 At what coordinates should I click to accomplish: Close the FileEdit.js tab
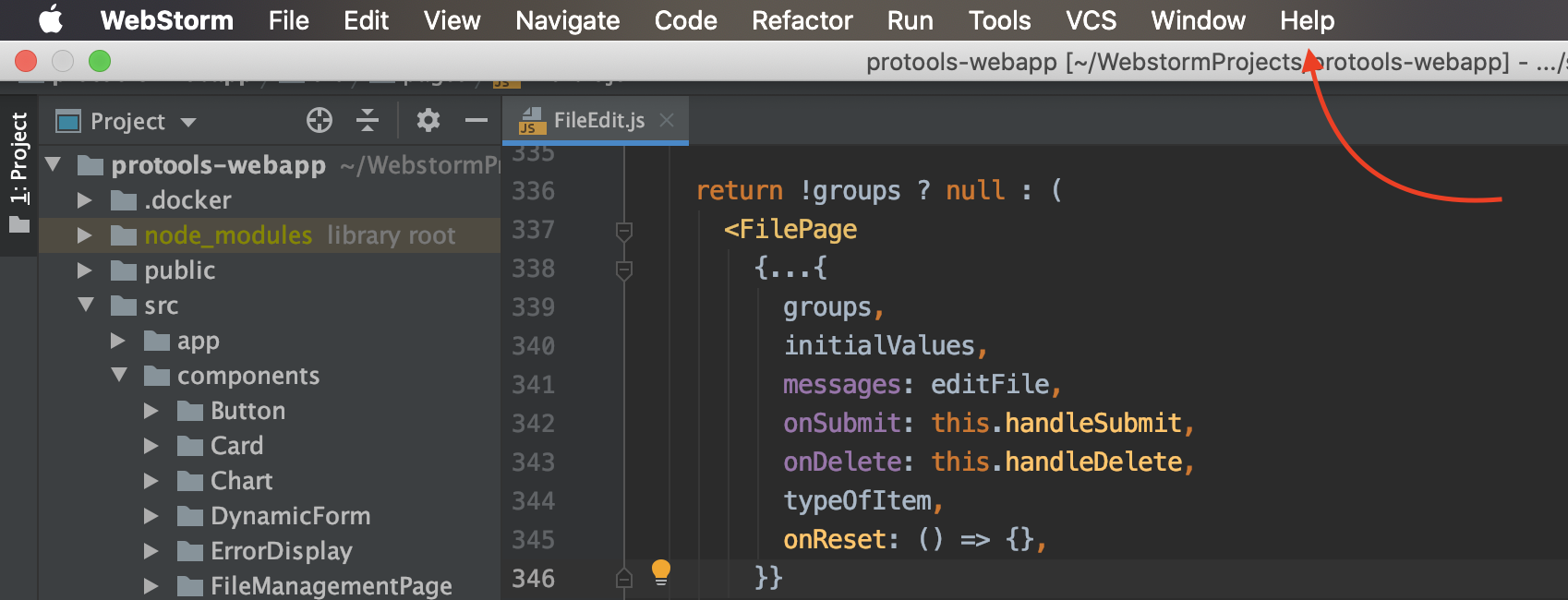coord(668,120)
